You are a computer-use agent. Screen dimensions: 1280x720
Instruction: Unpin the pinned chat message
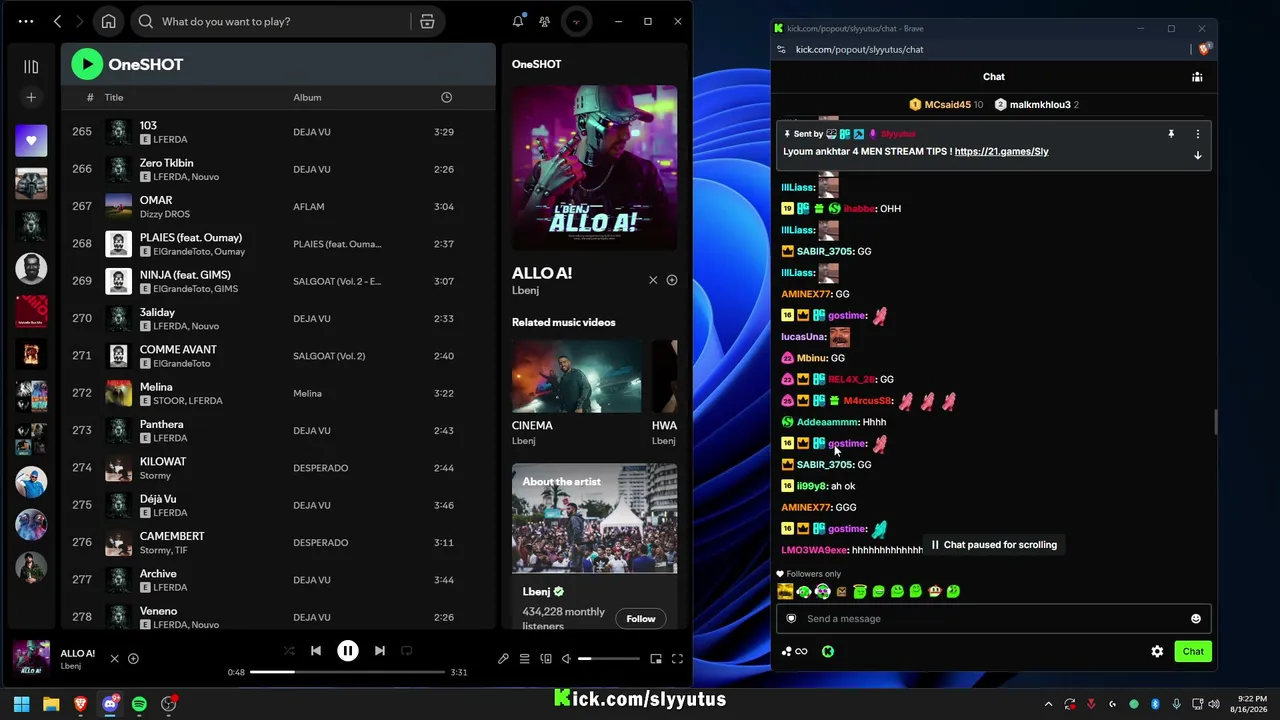point(1171,134)
